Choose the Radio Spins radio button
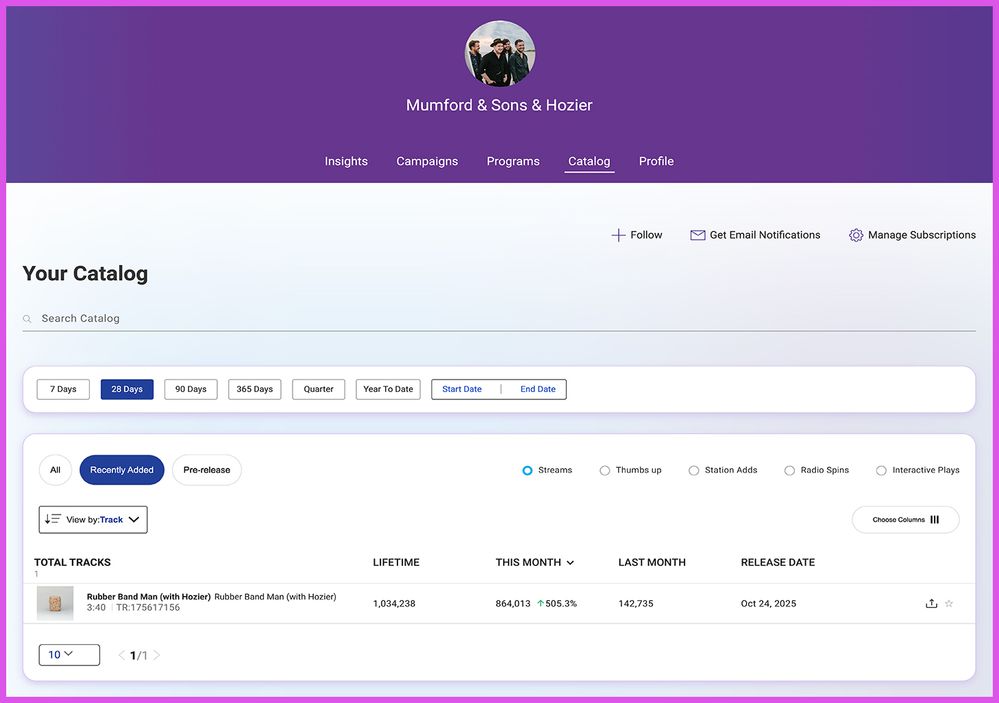This screenshot has height=703, width=999. click(790, 470)
